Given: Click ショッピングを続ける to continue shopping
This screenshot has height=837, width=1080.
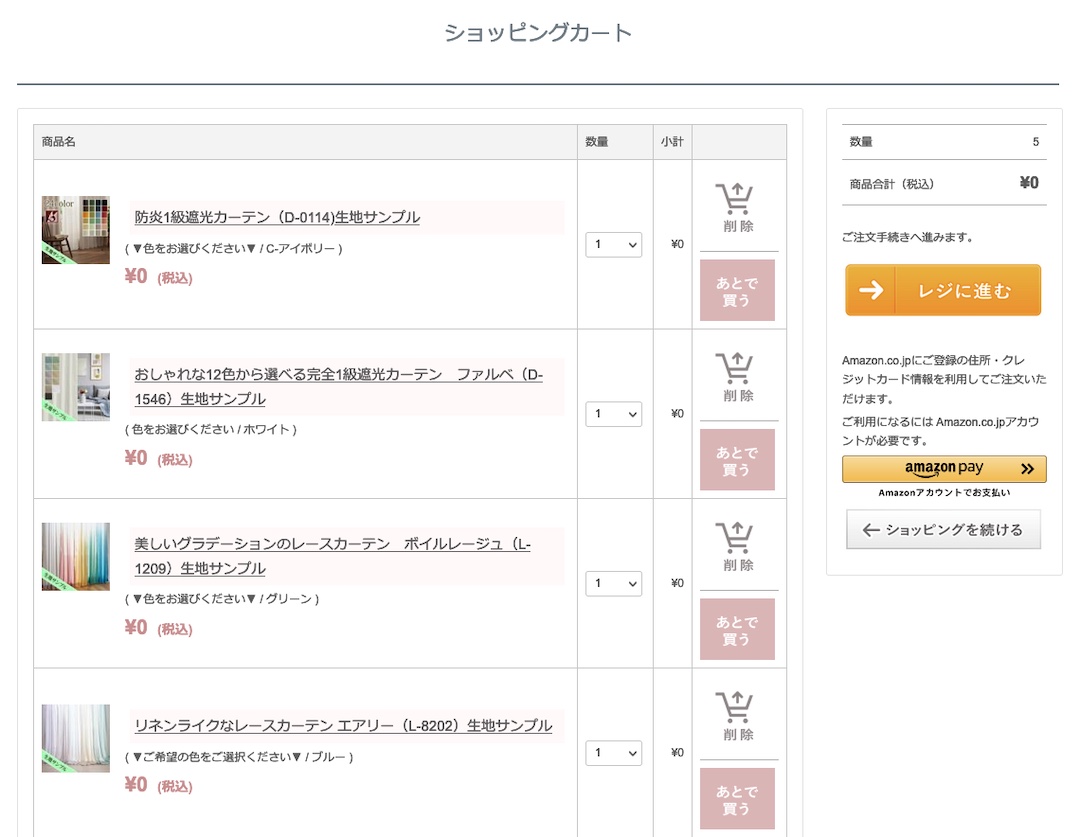Looking at the screenshot, I should tap(943, 530).
